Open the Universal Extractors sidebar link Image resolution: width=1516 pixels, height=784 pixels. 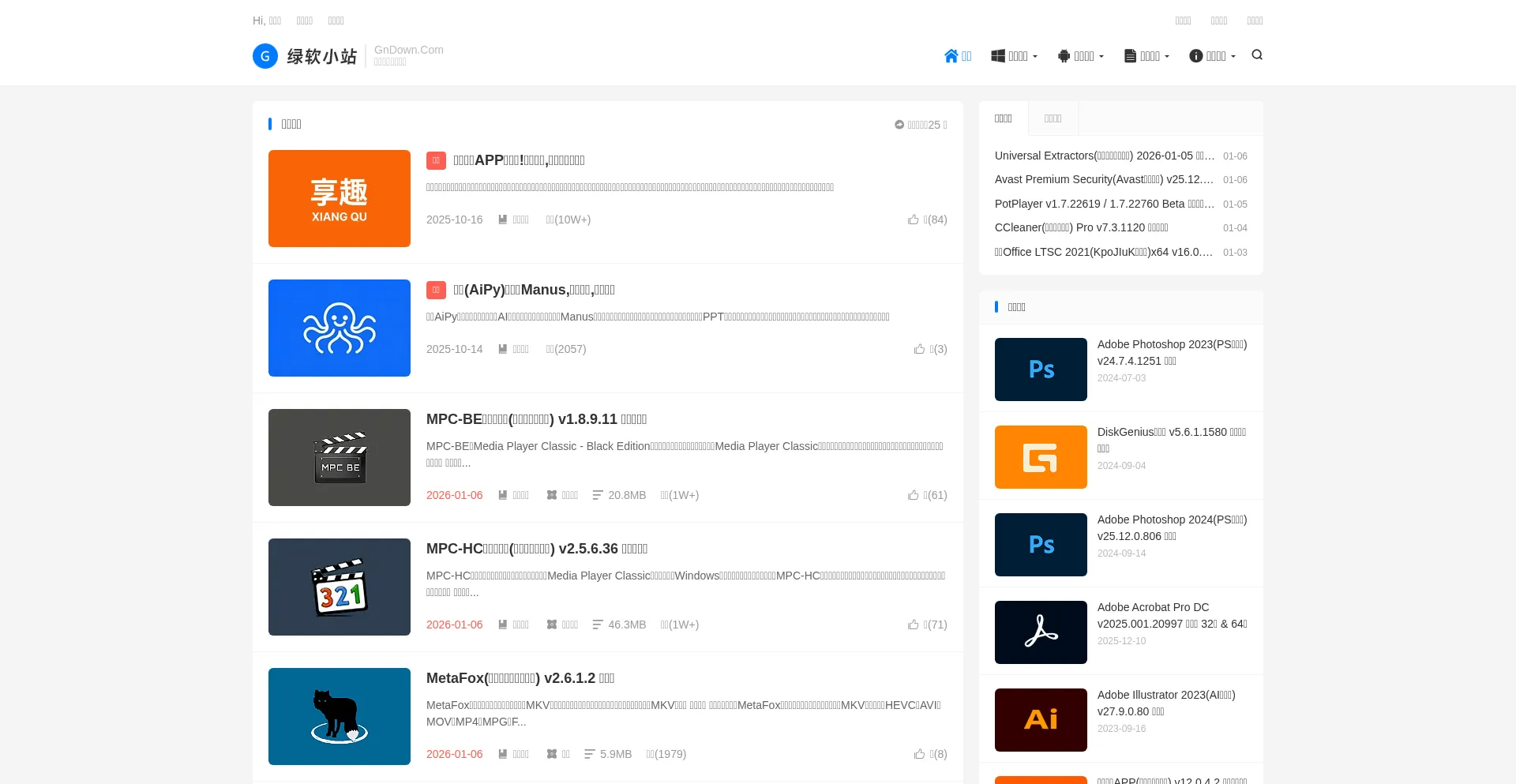point(1105,156)
